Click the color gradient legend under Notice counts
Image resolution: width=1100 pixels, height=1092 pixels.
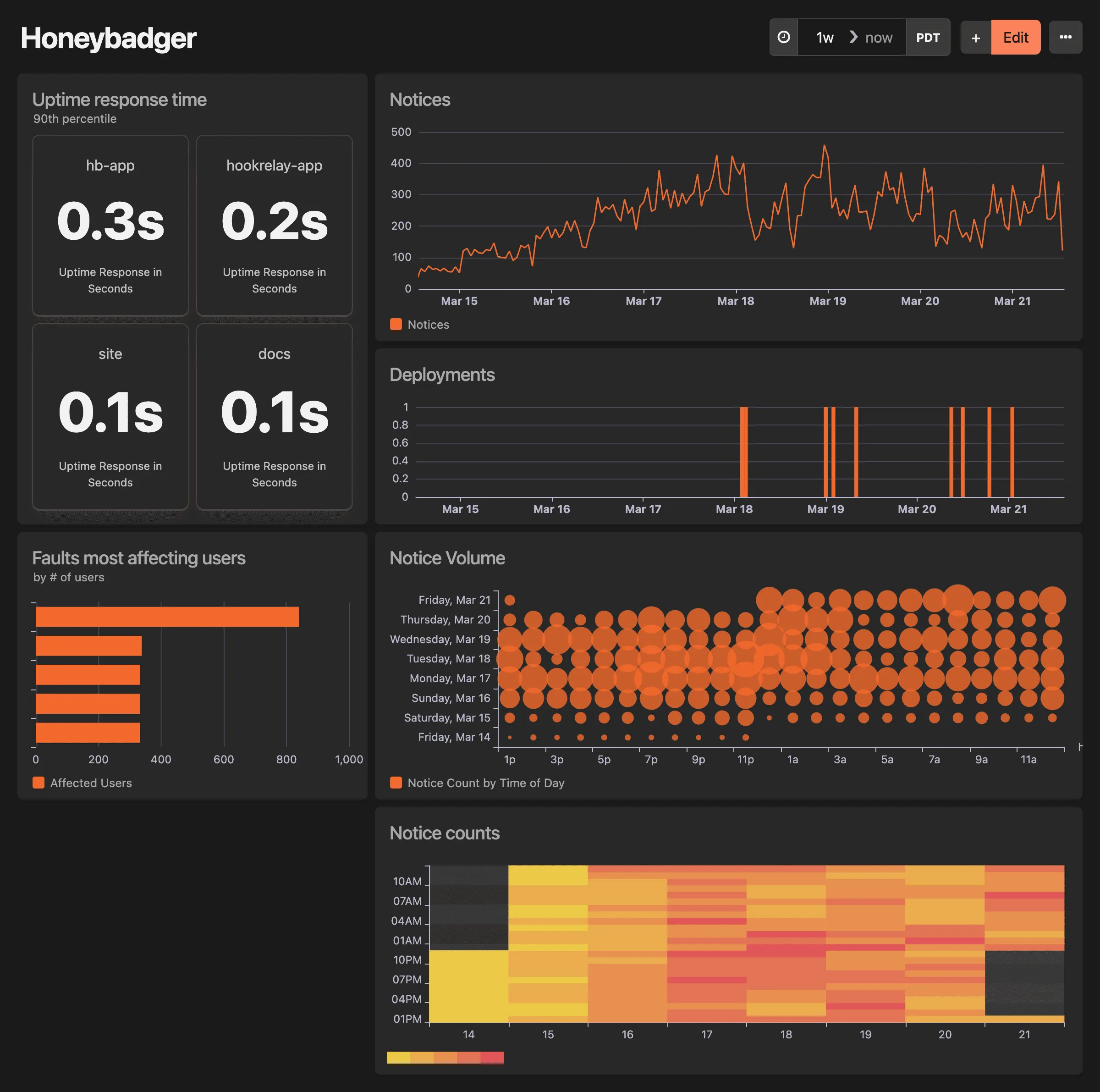[445, 1057]
